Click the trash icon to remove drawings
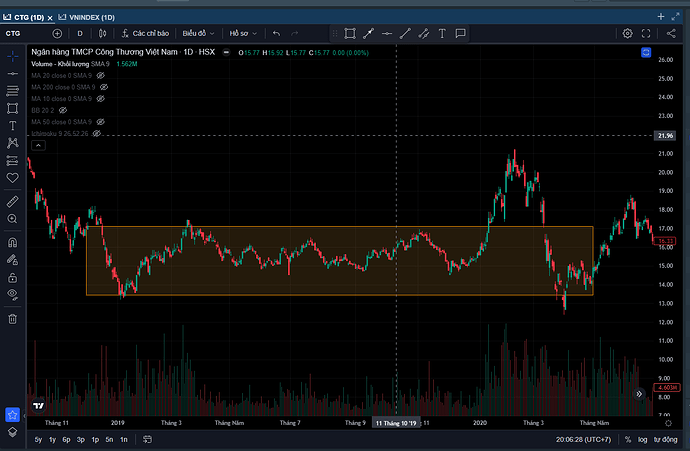This screenshot has width=690, height=451. tap(13, 319)
